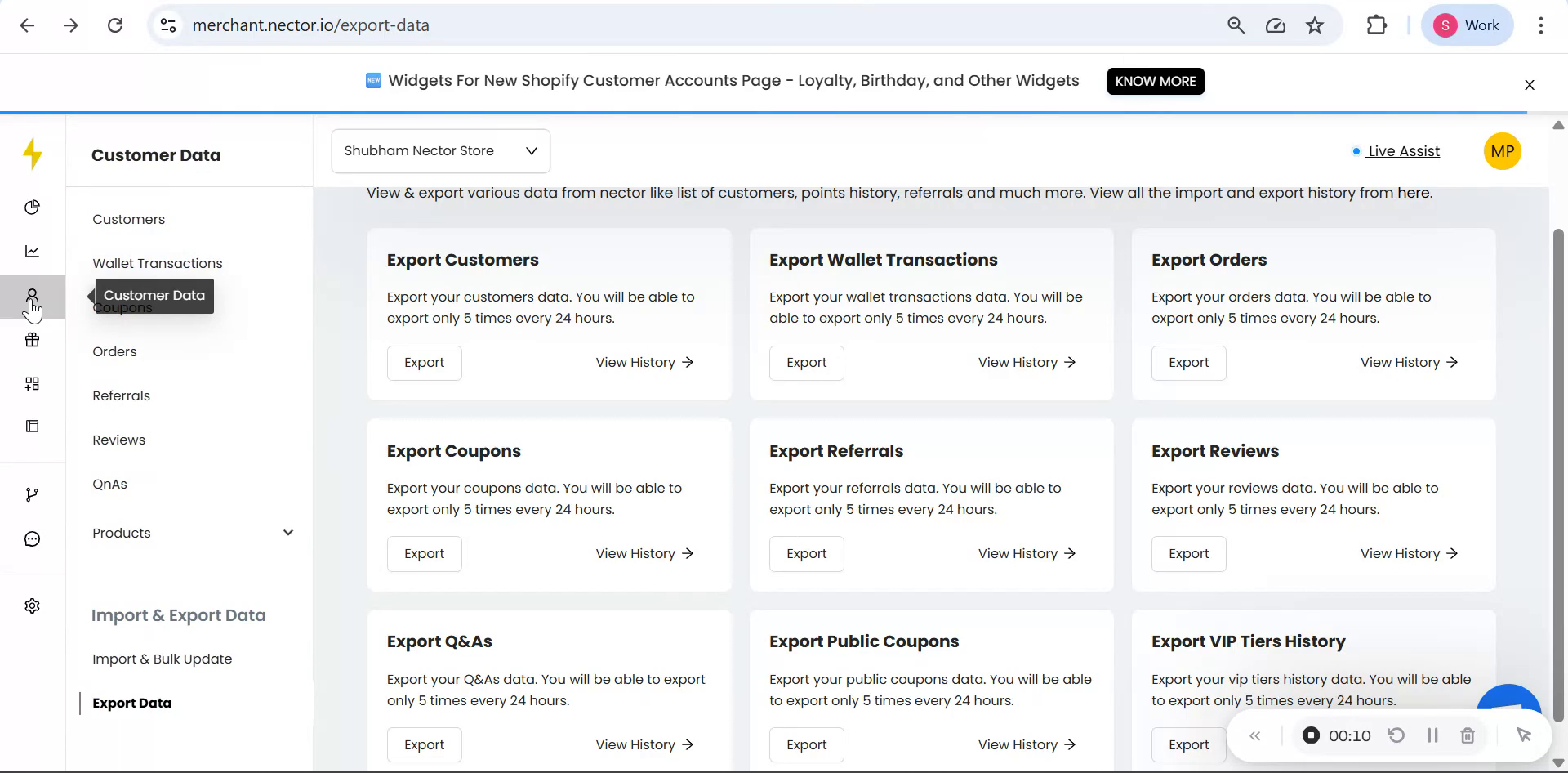Click the pie chart dashboard sidebar icon
Image resolution: width=1568 pixels, height=773 pixels.
tap(32, 208)
